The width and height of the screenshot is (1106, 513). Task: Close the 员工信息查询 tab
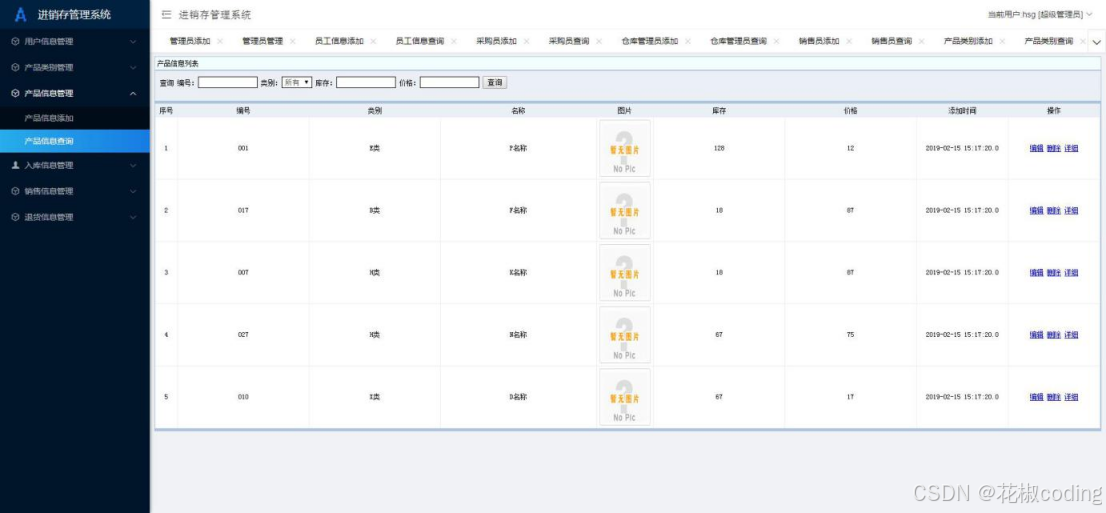tap(454, 42)
